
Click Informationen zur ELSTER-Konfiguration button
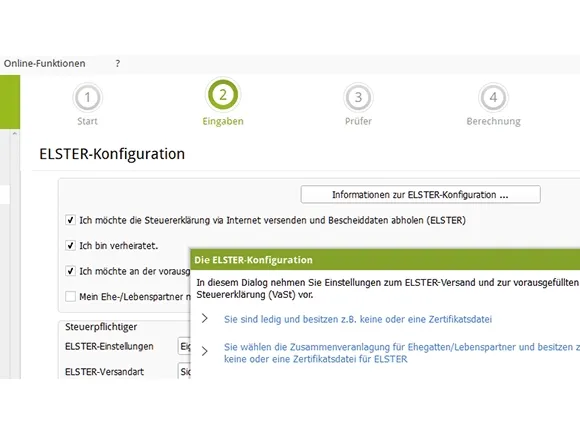click(421, 195)
